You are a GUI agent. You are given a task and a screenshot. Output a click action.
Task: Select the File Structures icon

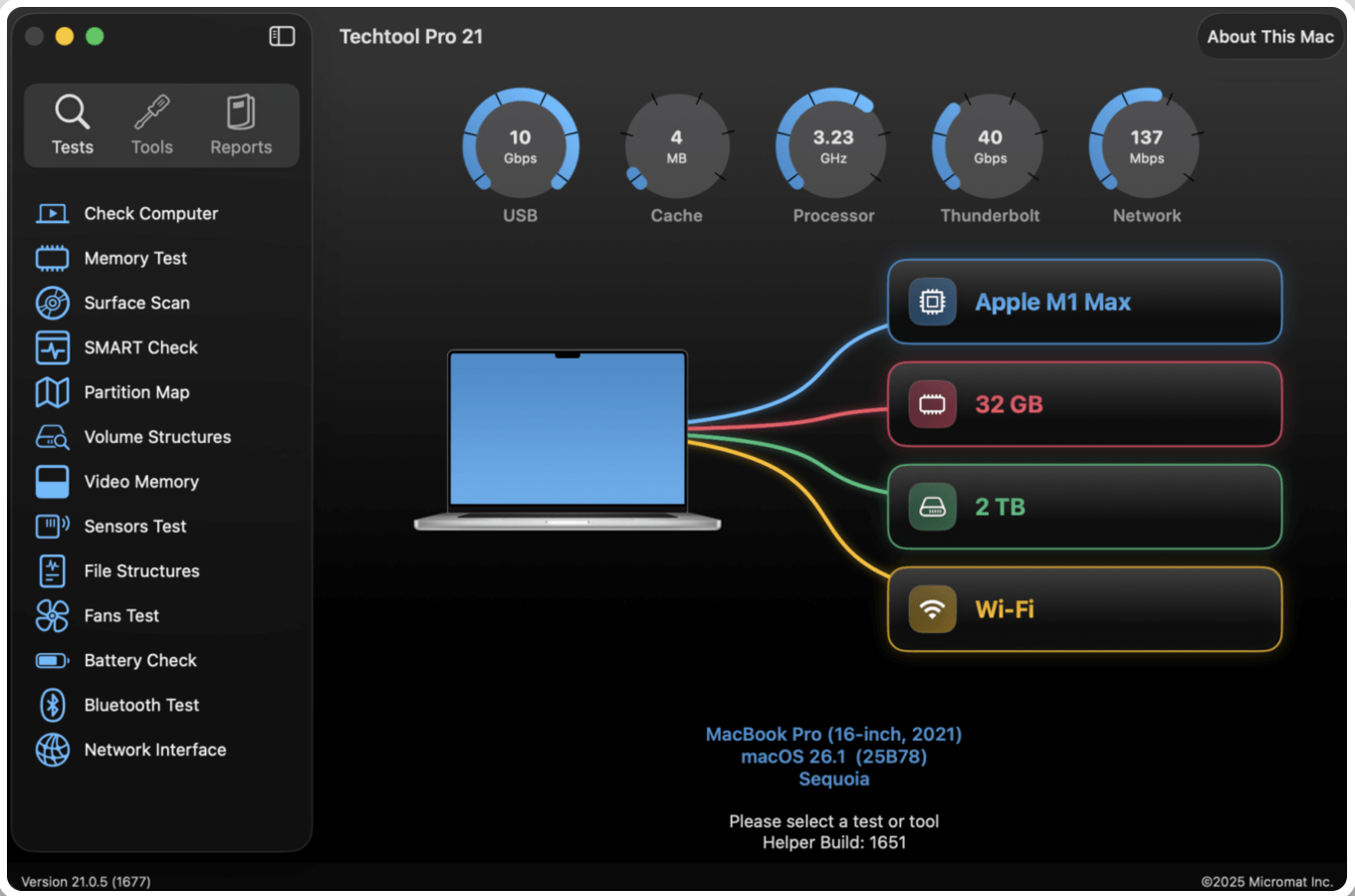51,570
